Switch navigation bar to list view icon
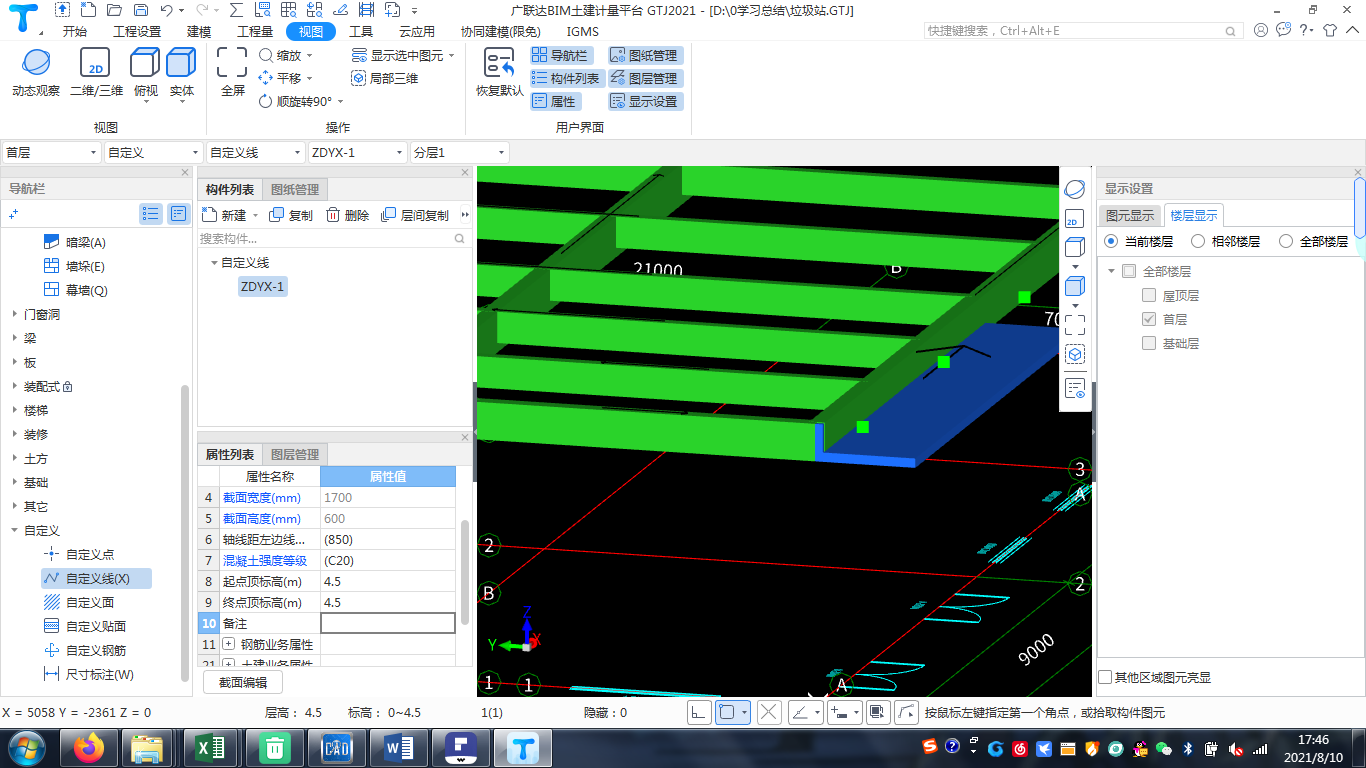Viewport: 1366px width, 768px height. (x=151, y=213)
